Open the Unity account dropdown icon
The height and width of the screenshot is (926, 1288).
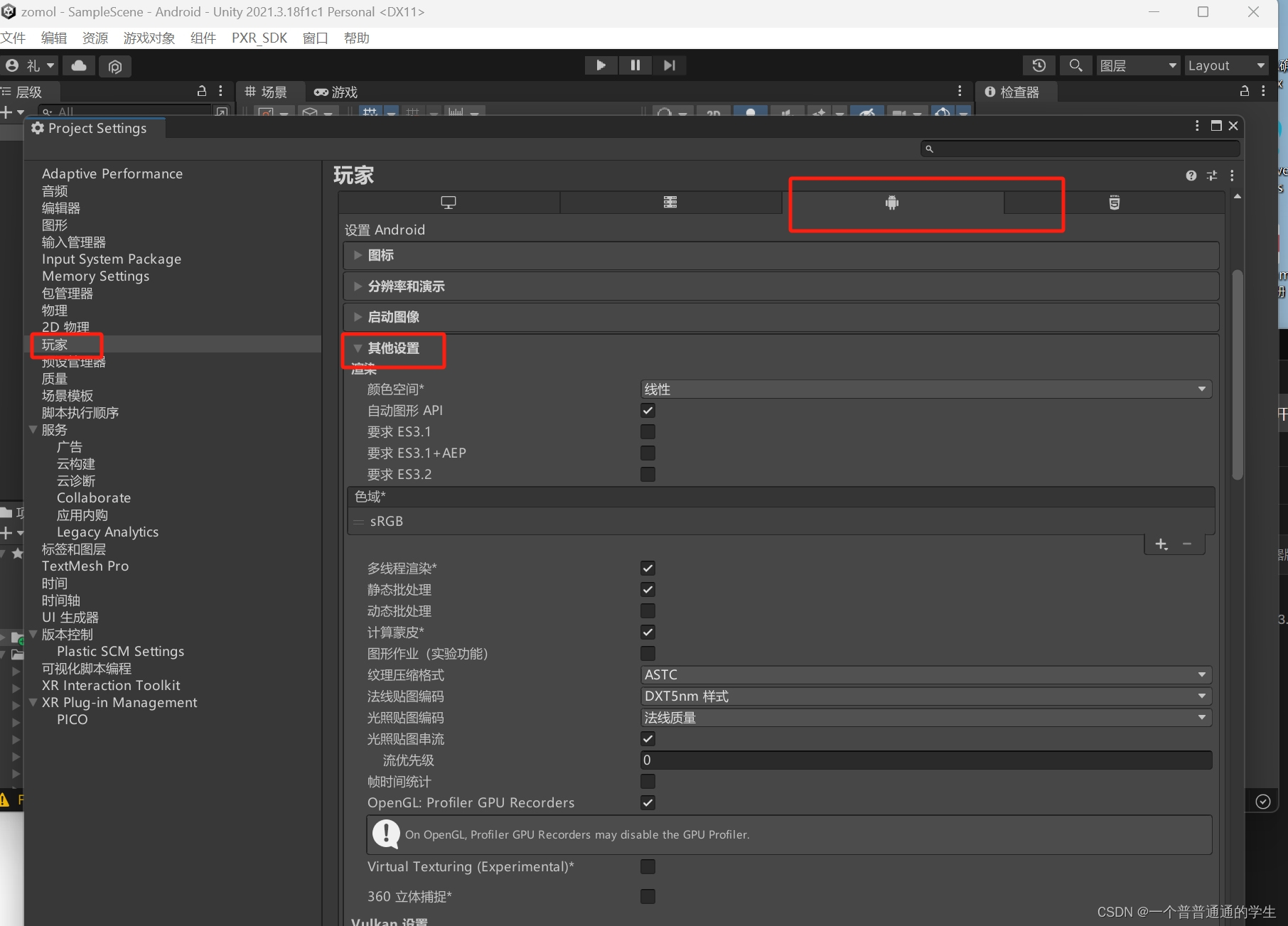[x=29, y=66]
